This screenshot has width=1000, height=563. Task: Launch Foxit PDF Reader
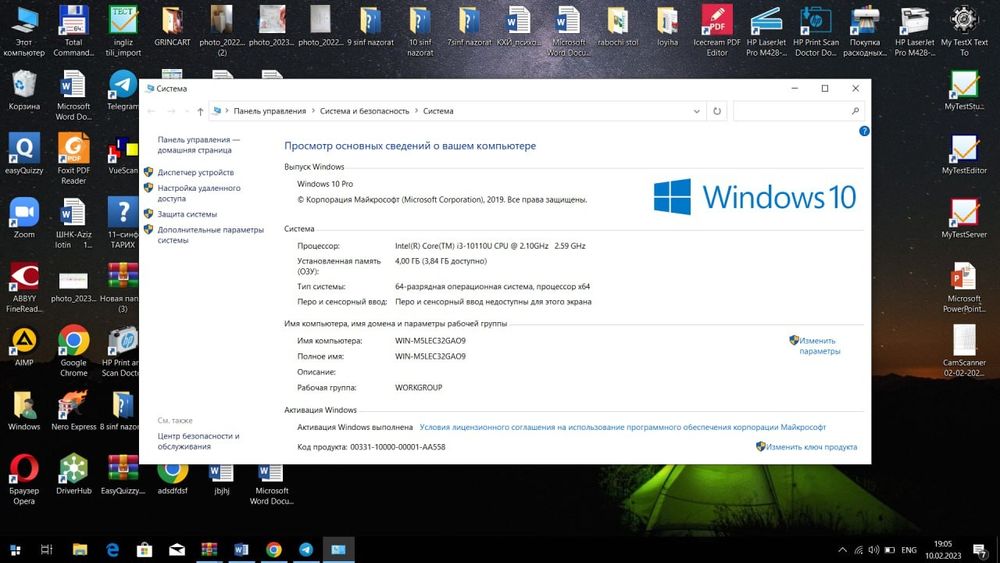[73, 158]
